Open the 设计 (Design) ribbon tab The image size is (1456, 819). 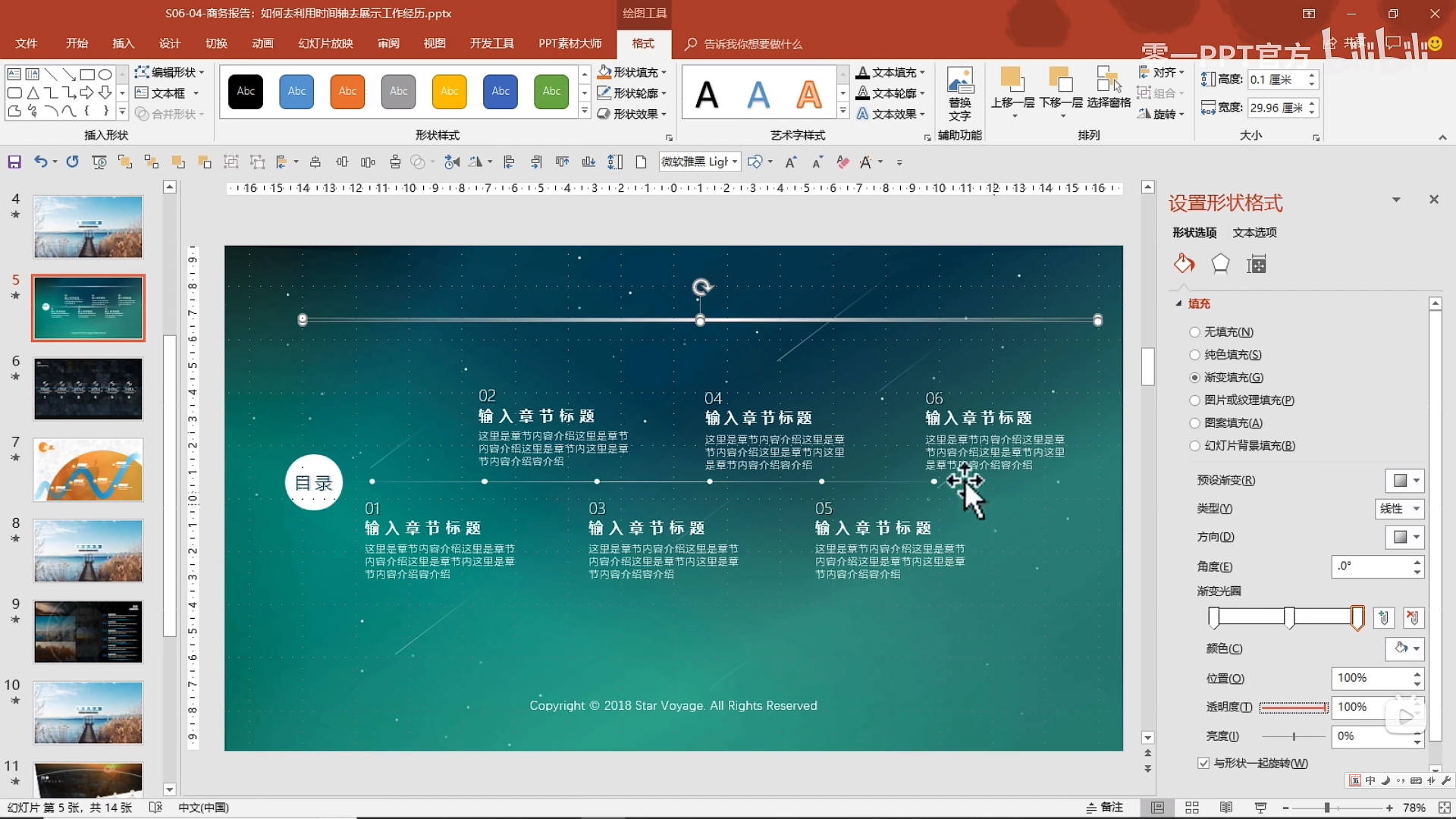pos(170,43)
